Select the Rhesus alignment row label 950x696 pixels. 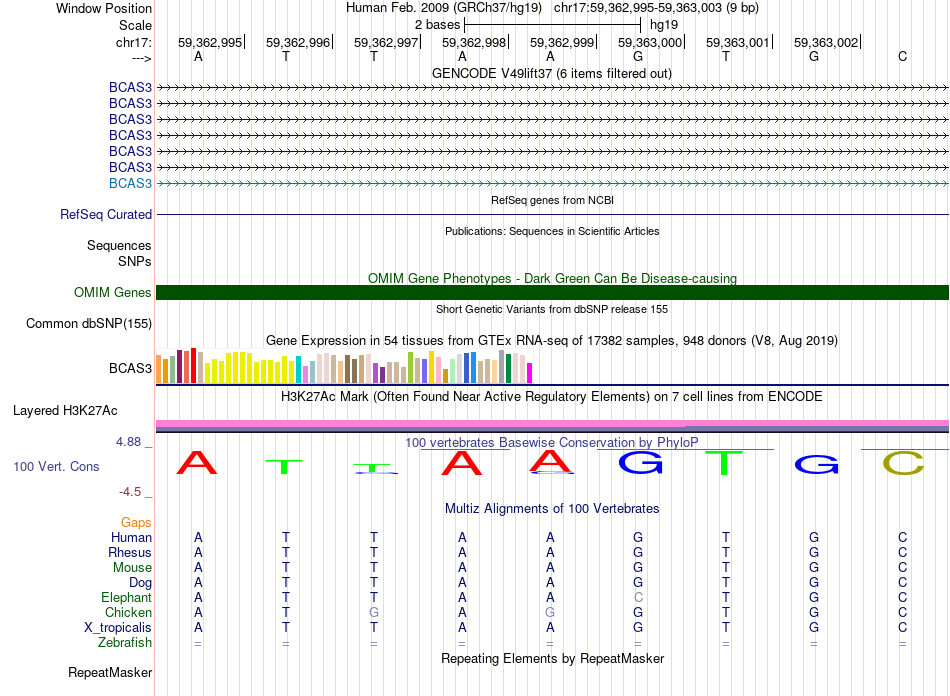(x=130, y=552)
